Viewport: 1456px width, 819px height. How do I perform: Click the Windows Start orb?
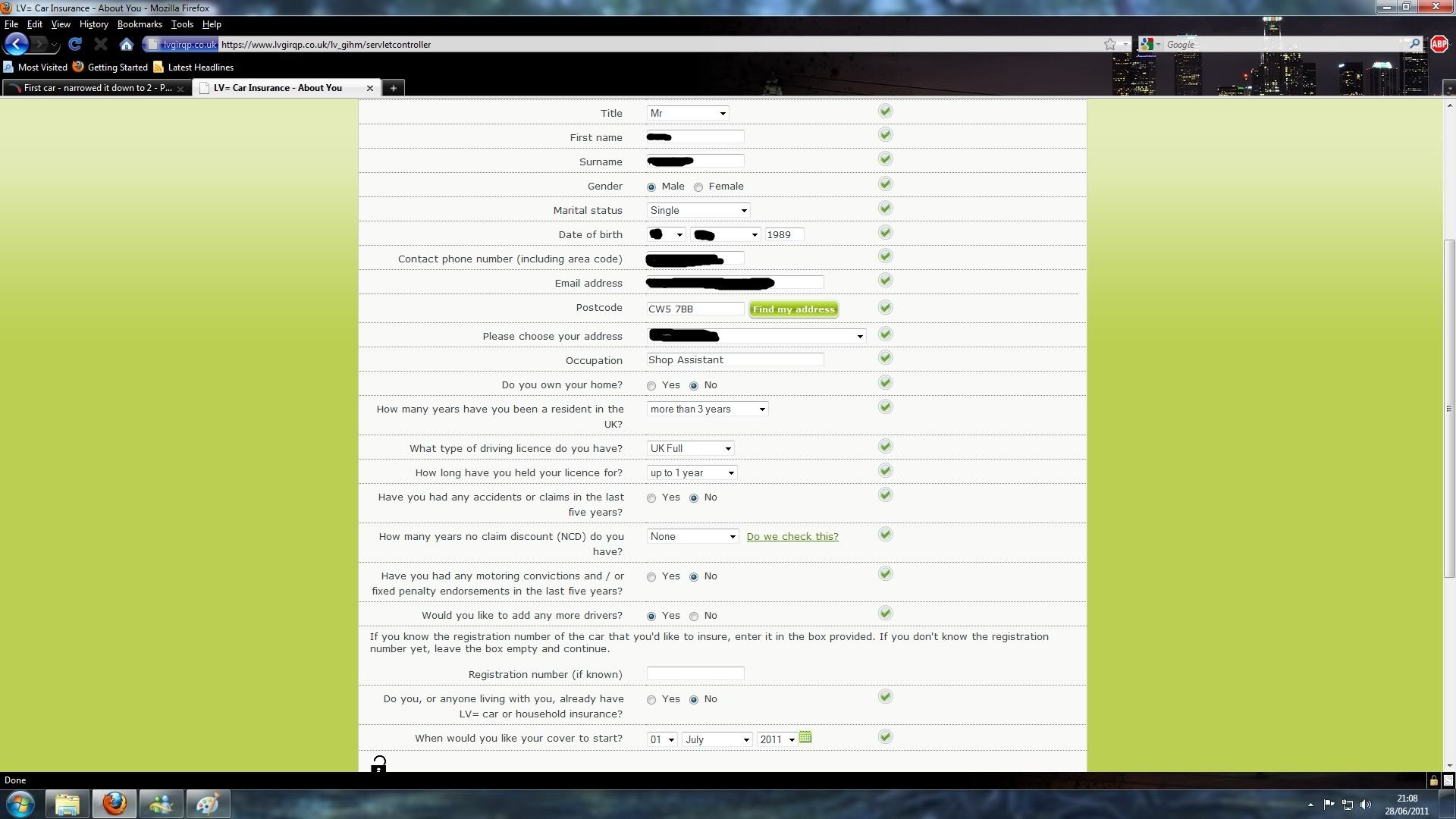(20, 804)
